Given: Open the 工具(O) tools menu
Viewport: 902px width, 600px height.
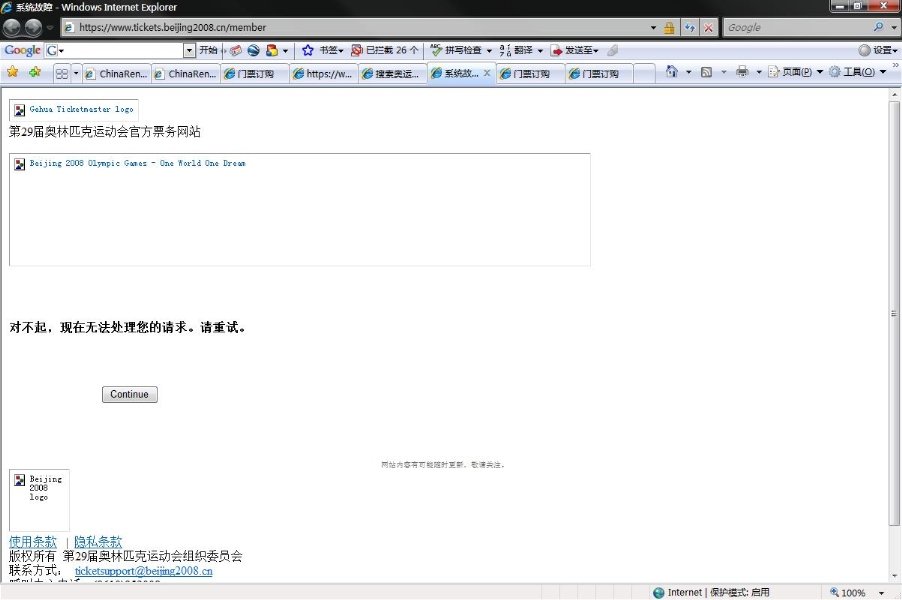Looking at the screenshot, I should pyautogui.click(x=857, y=72).
